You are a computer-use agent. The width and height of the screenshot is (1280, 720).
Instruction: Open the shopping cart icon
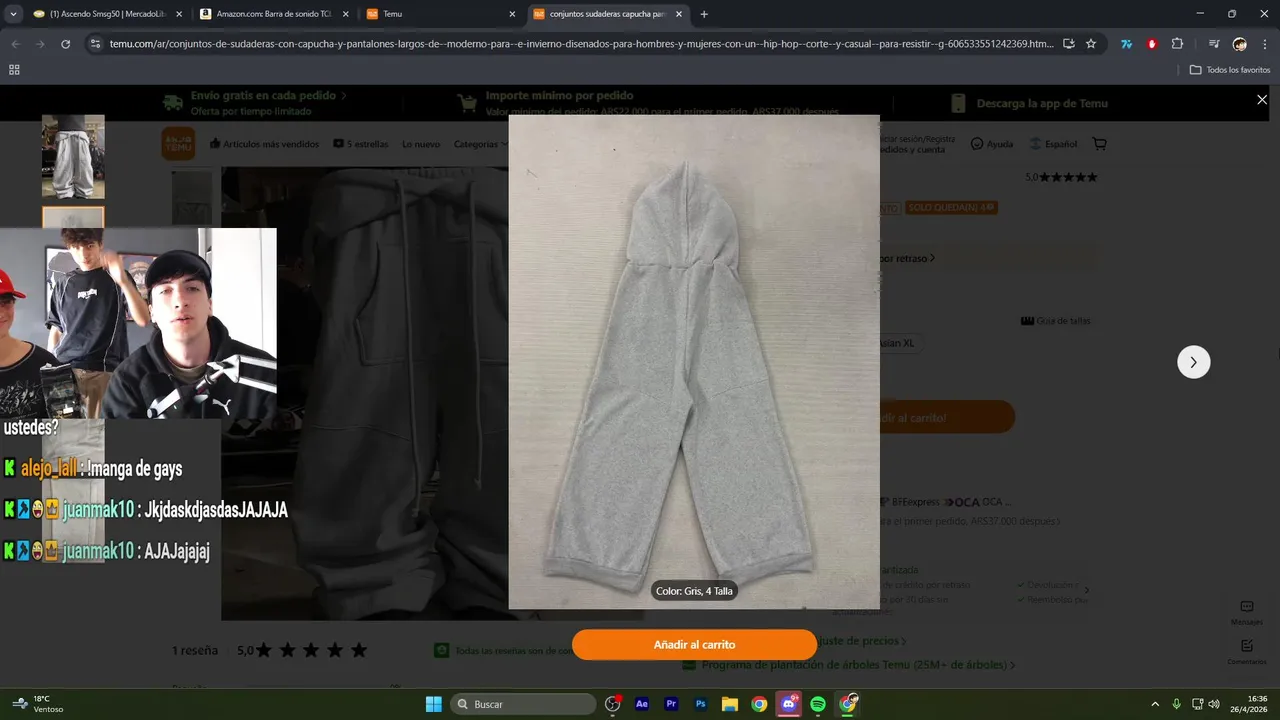1100,144
